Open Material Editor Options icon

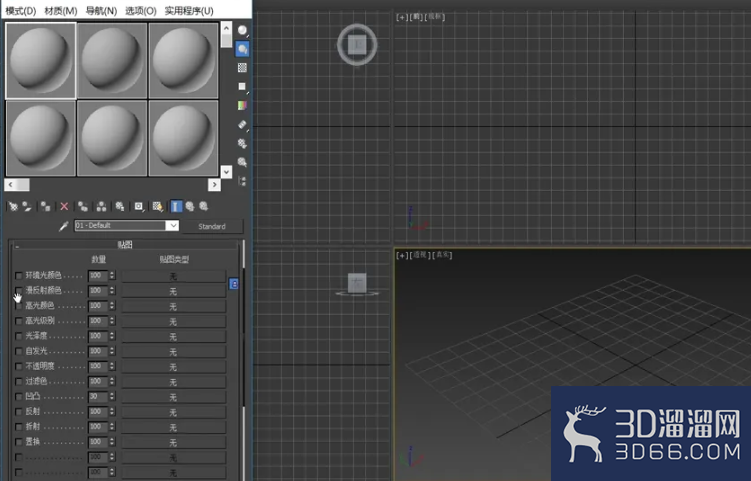(x=242, y=143)
